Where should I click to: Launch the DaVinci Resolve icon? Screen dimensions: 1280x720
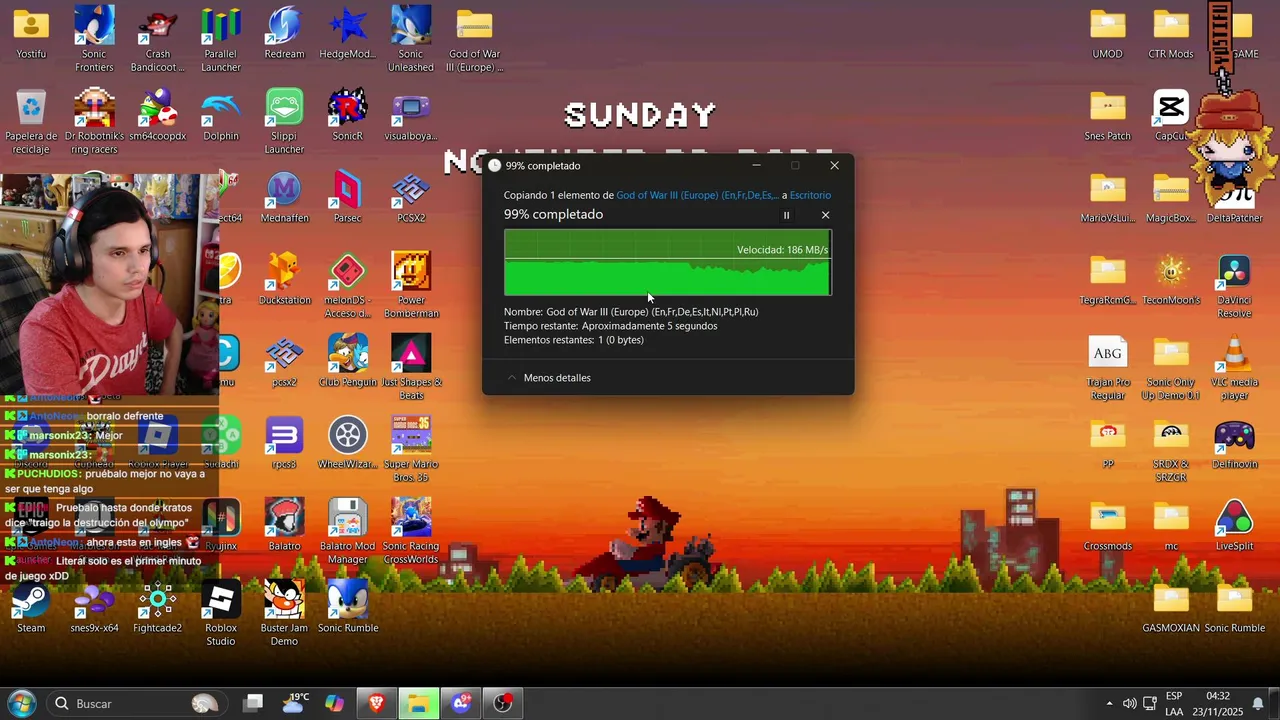[1234, 286]
